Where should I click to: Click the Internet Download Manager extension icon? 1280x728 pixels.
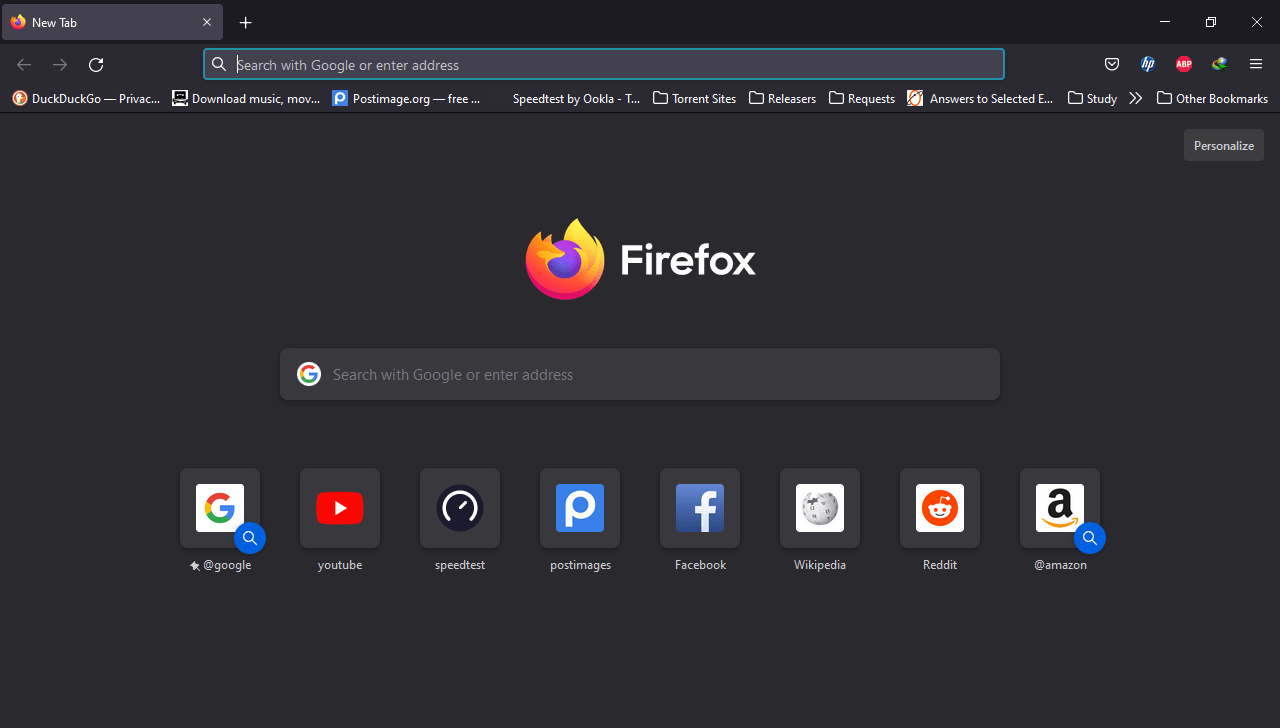pyautogui.click(x=1220, y=65)
